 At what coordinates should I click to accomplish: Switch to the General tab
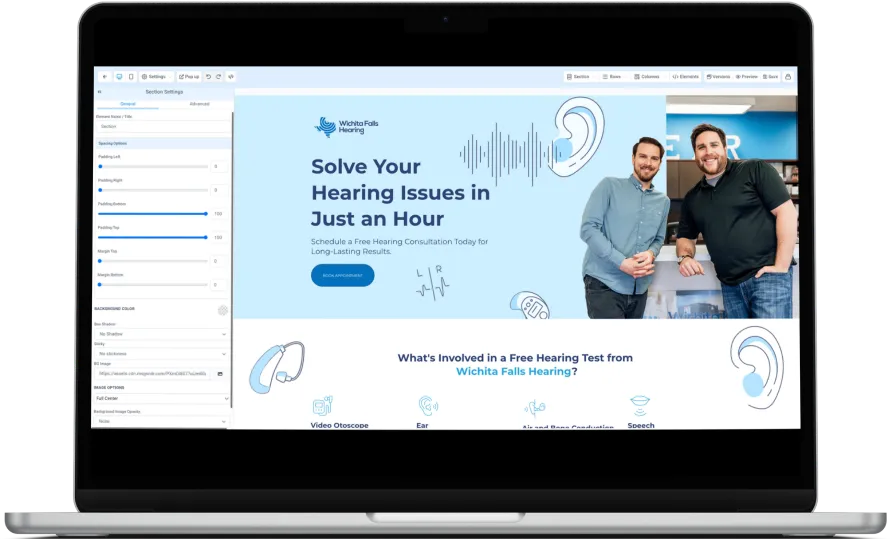pos(128,104)
